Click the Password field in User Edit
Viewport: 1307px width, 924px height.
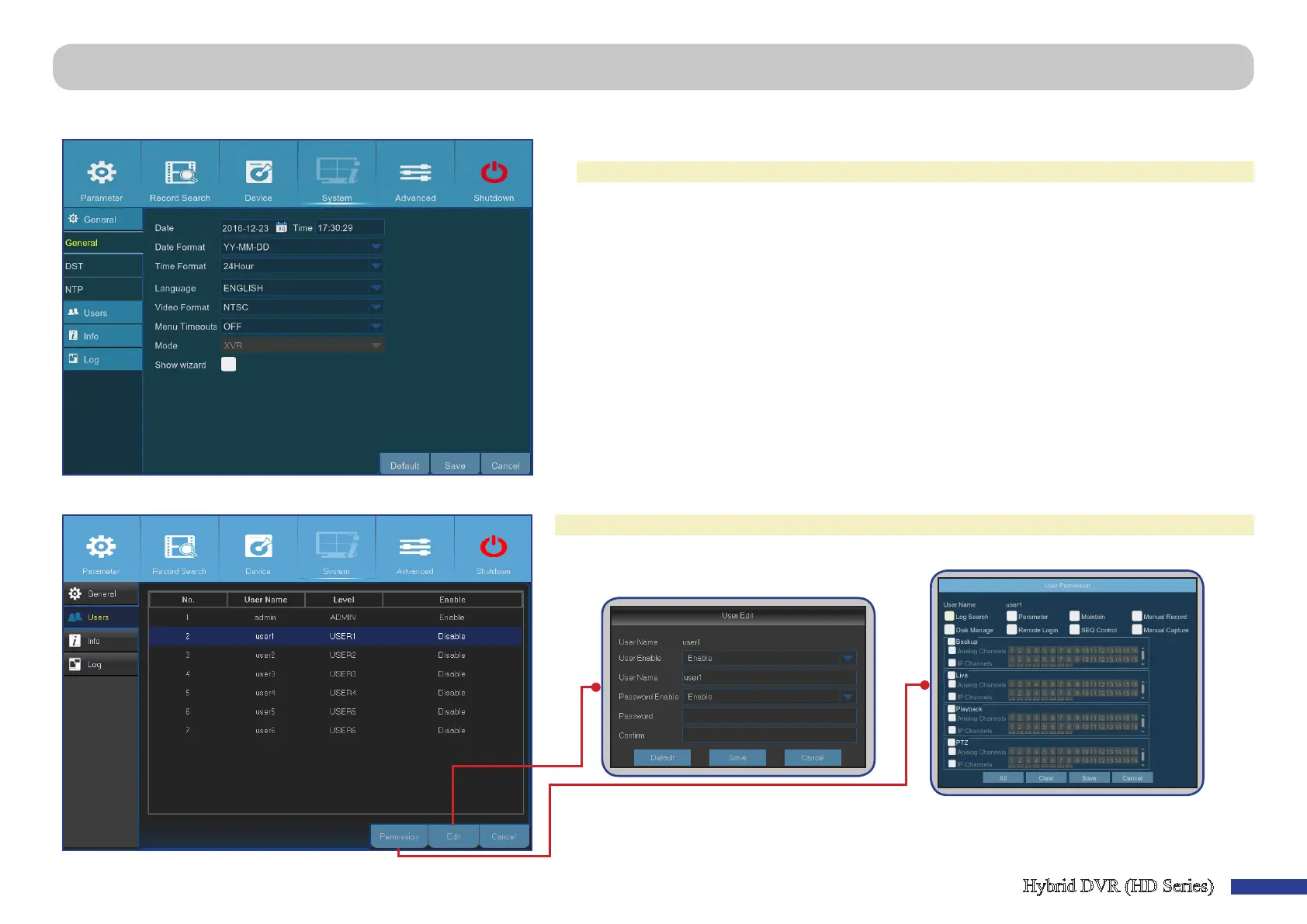[769, 716]
